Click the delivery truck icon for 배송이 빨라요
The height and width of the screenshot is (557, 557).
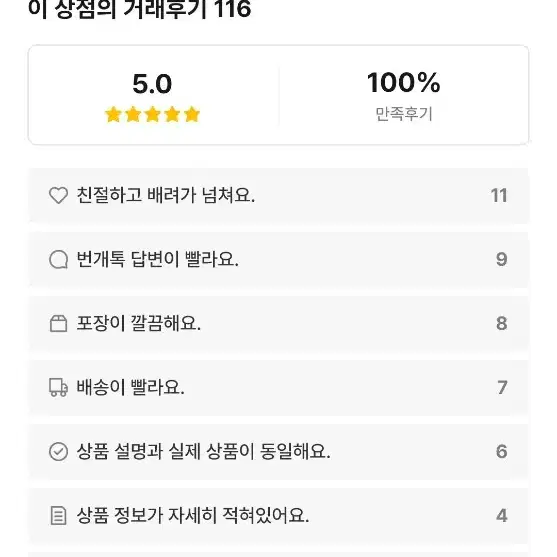[x=58, y=387]
